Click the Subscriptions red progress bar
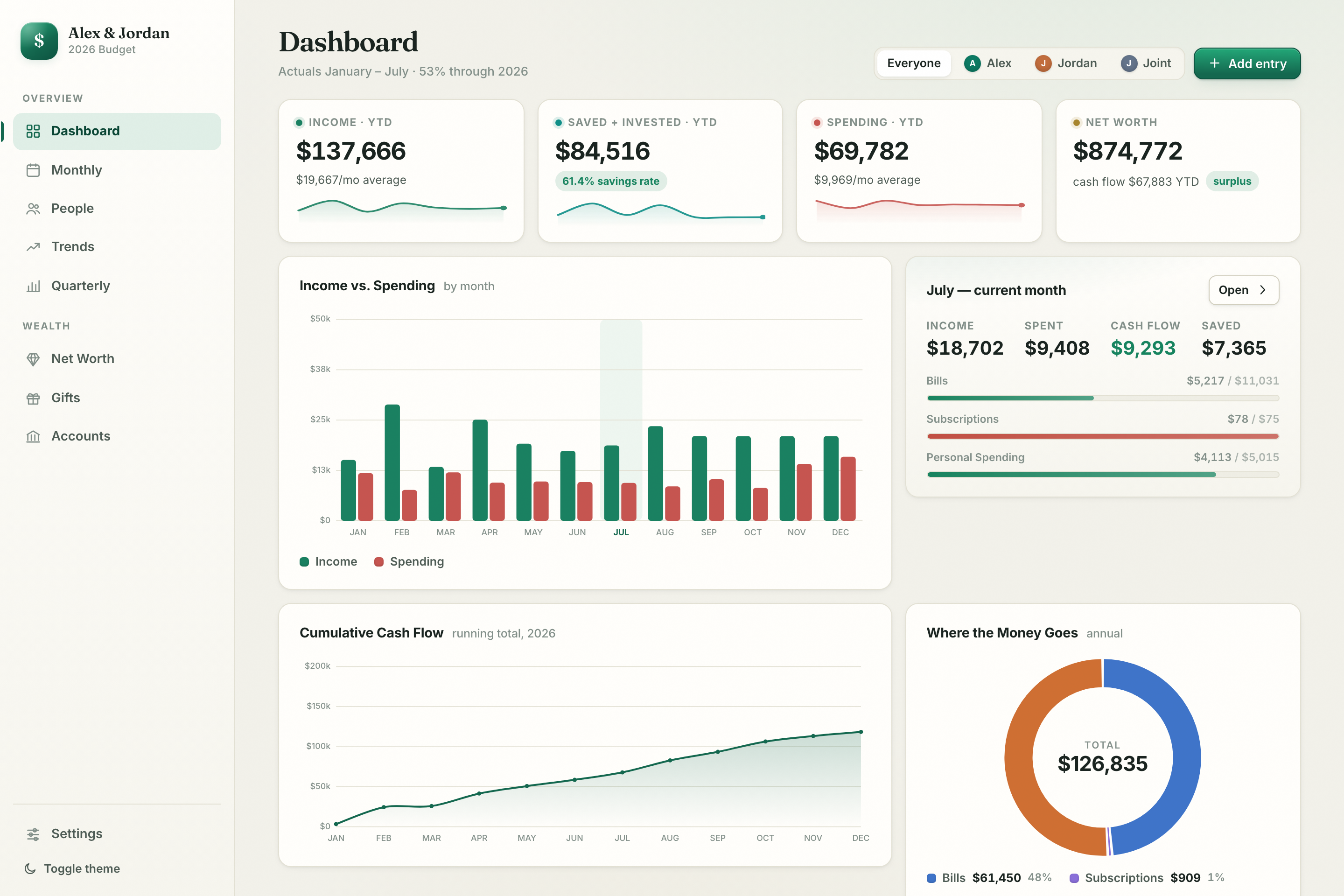 click(x=1102, y=437)
